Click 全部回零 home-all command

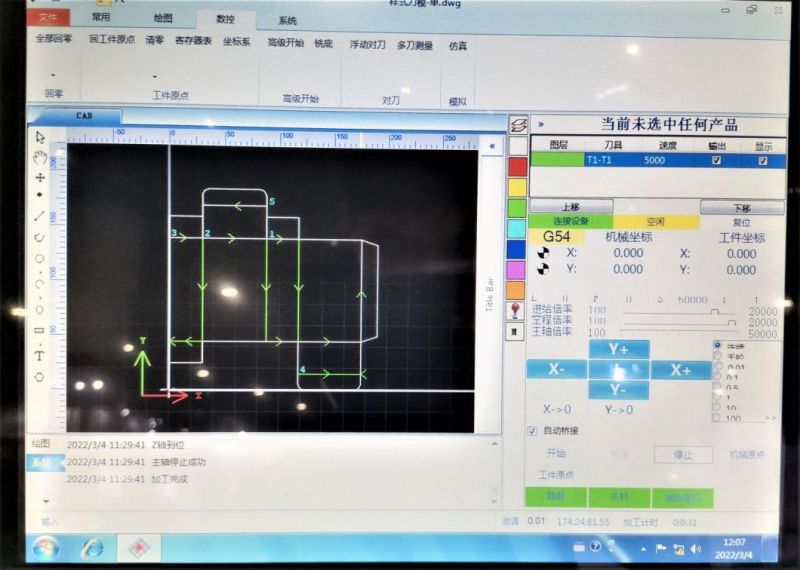tap(54, 38)
